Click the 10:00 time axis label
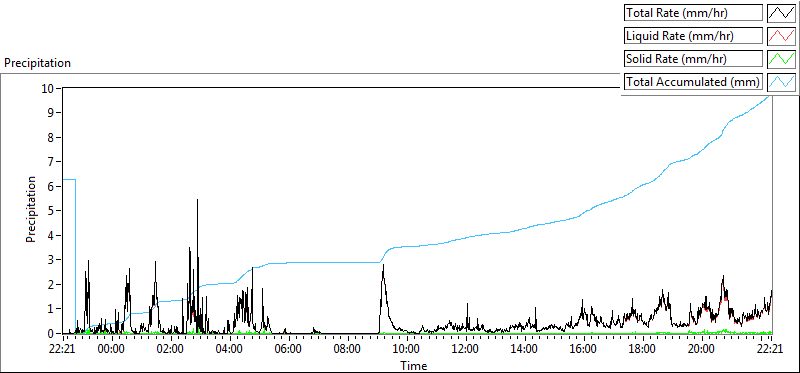 [407, 350]
